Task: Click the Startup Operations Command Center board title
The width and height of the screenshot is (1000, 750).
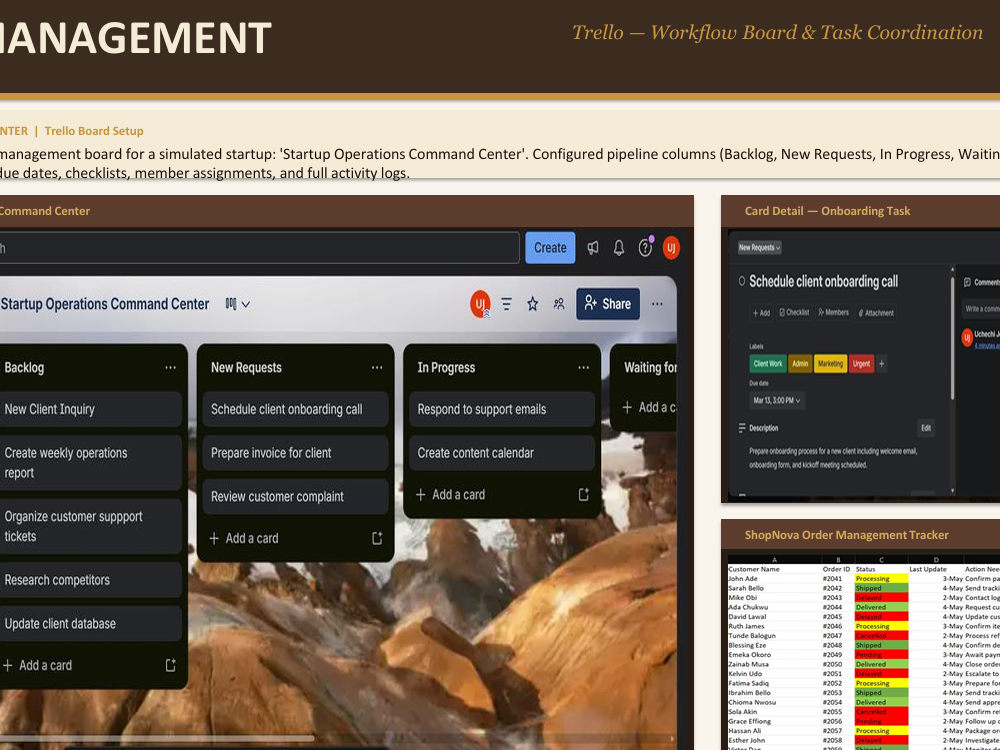Action: point(105,304)
